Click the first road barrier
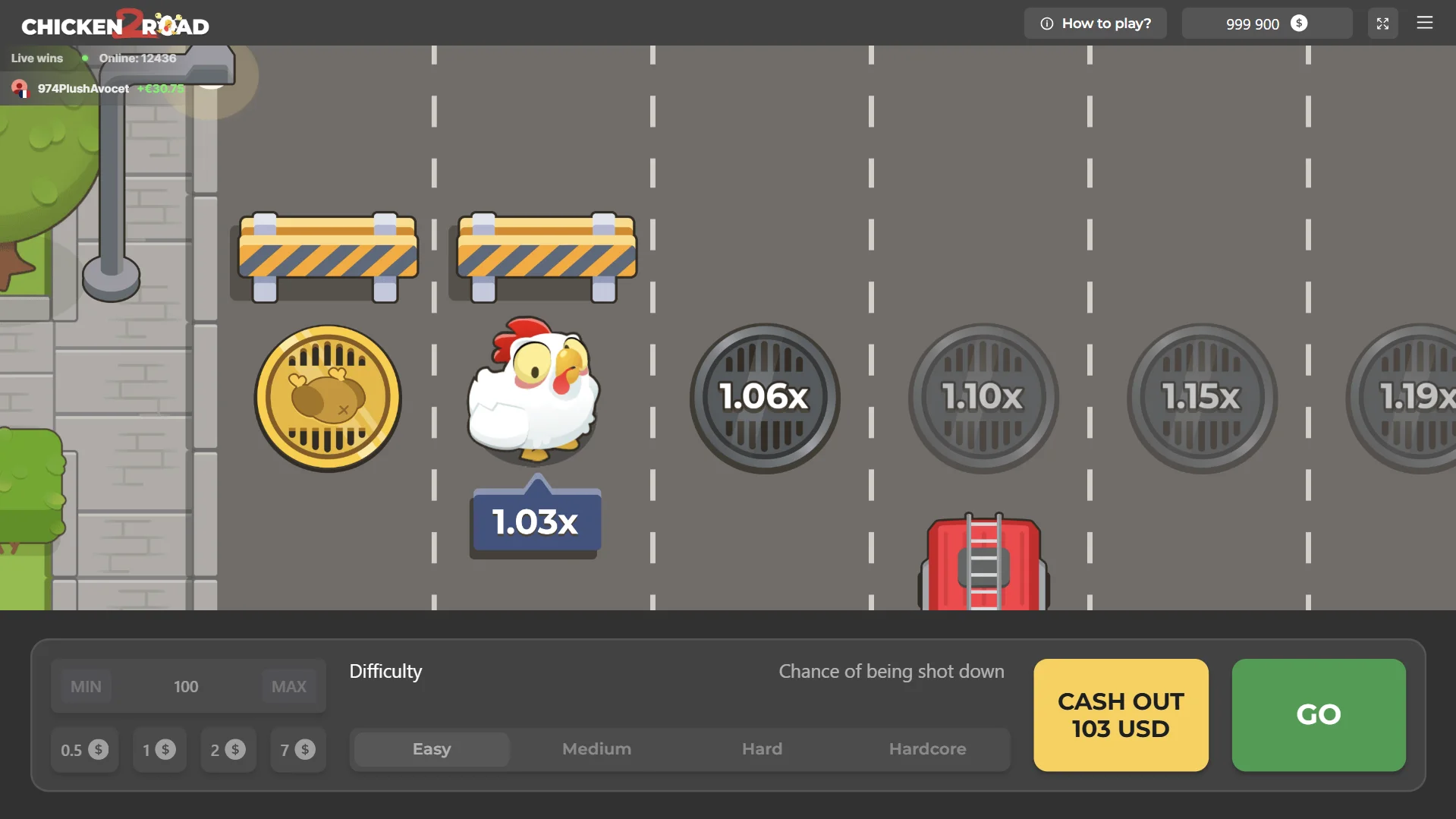The height and width of the screenshot is (819, 1456). click(x=328, y=257)
